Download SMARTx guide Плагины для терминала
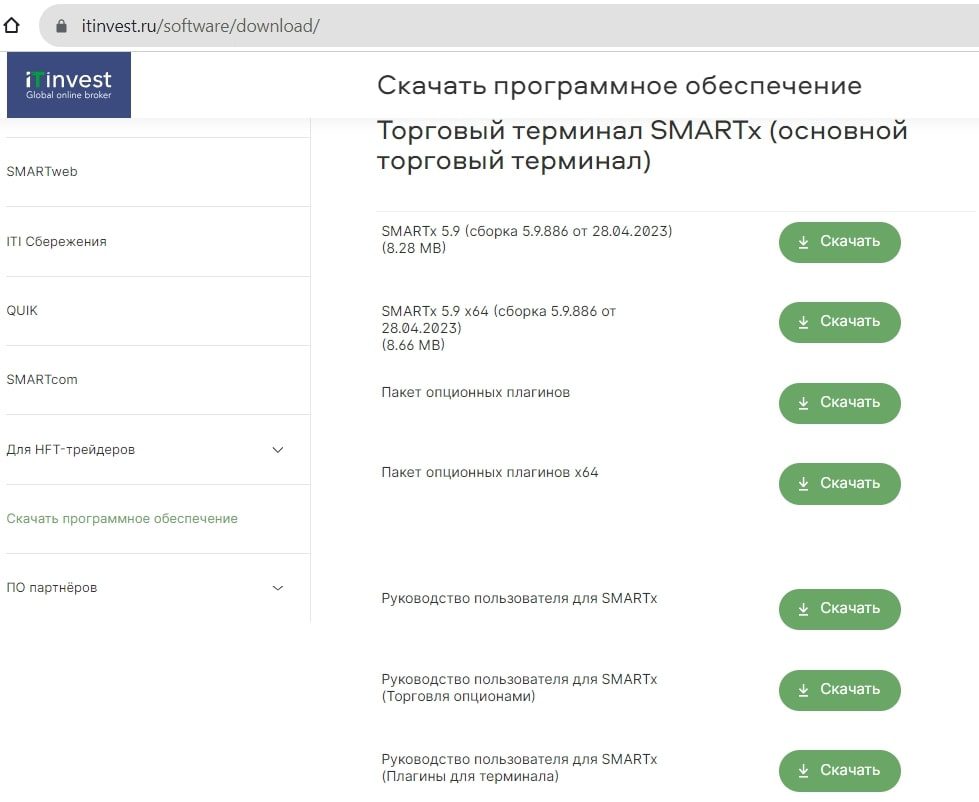Screen dimensions: 979x802 839,770
